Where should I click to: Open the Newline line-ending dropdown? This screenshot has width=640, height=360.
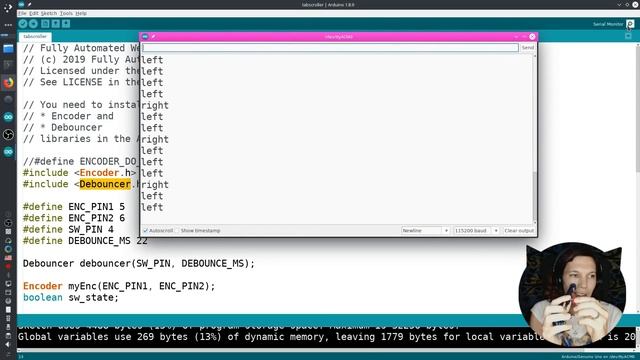pyautogui.click(x=425, y=231)
